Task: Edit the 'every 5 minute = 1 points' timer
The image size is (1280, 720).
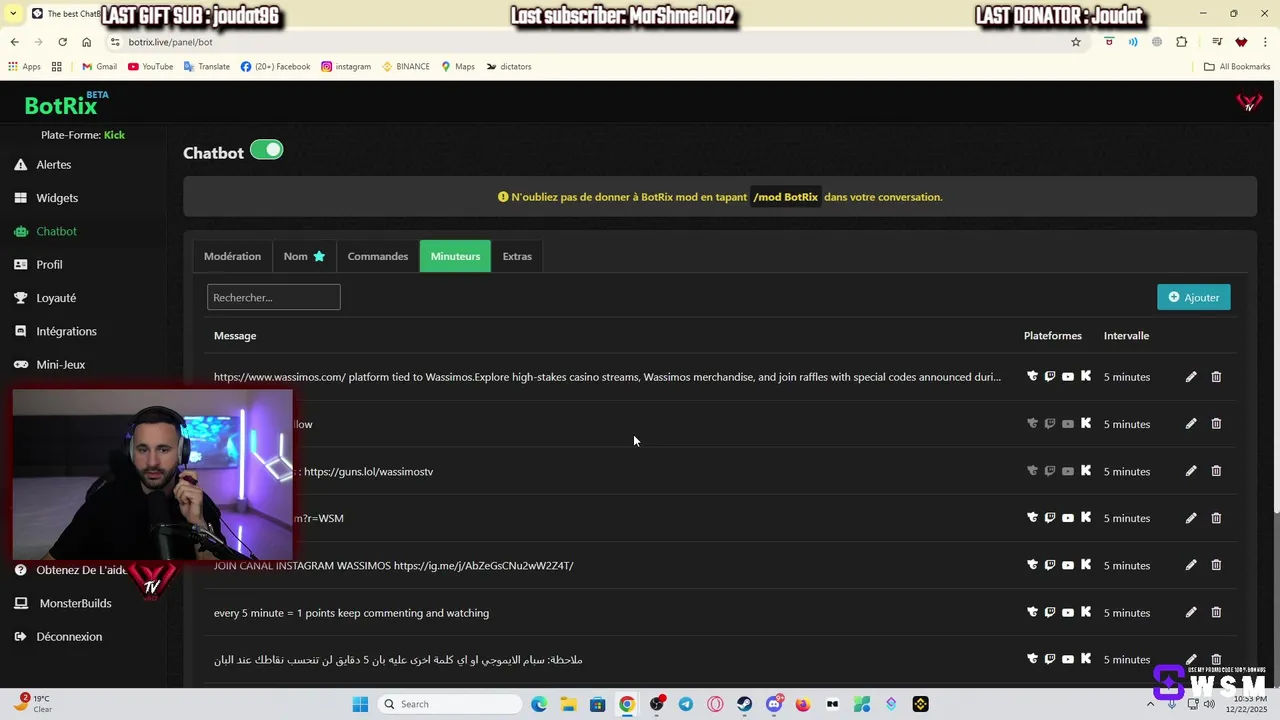Action: pyautogui.click(x=1191, y=612)
